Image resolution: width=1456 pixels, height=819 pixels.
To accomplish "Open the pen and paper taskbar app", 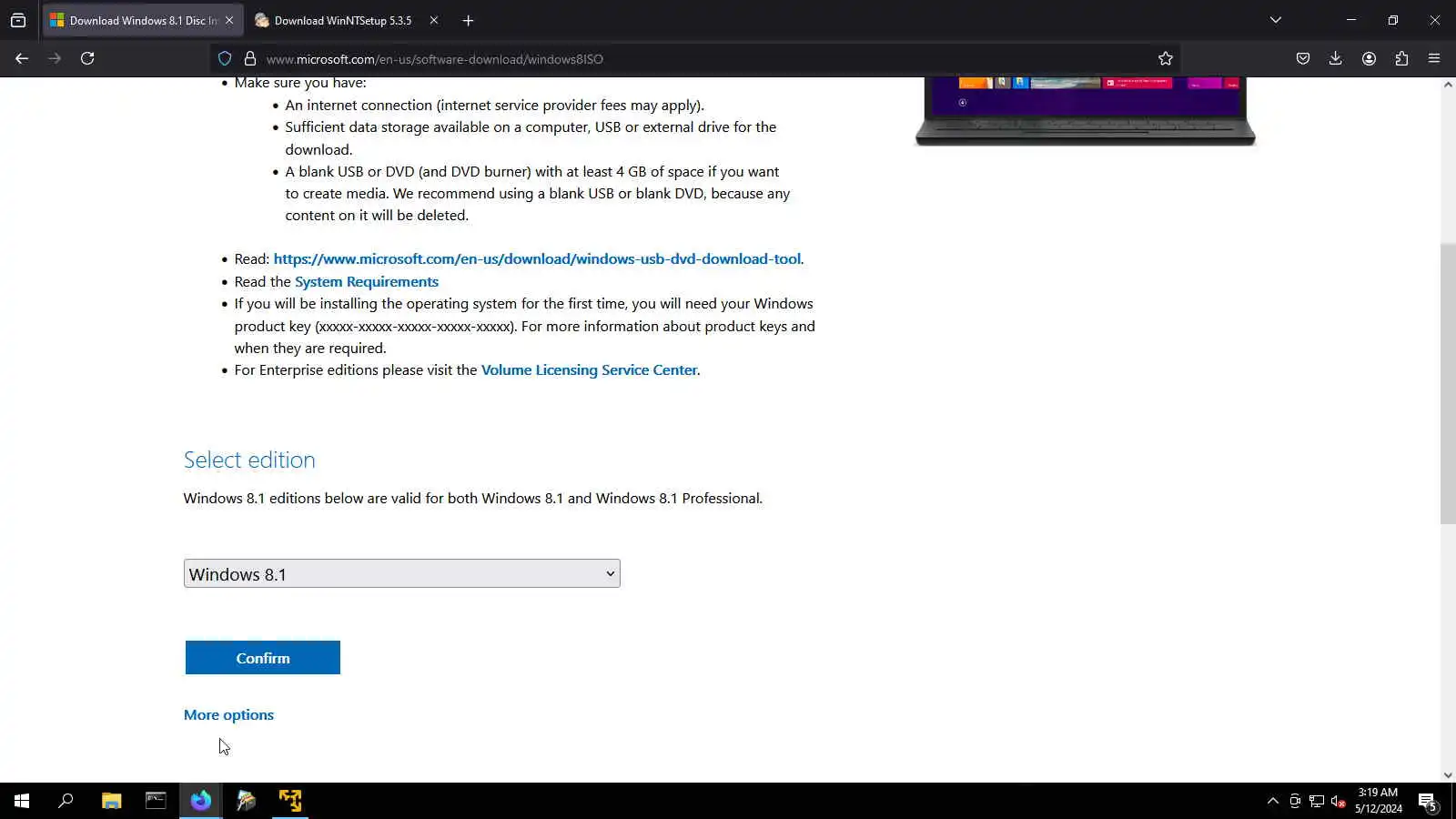I will click(x=246, y=801).
